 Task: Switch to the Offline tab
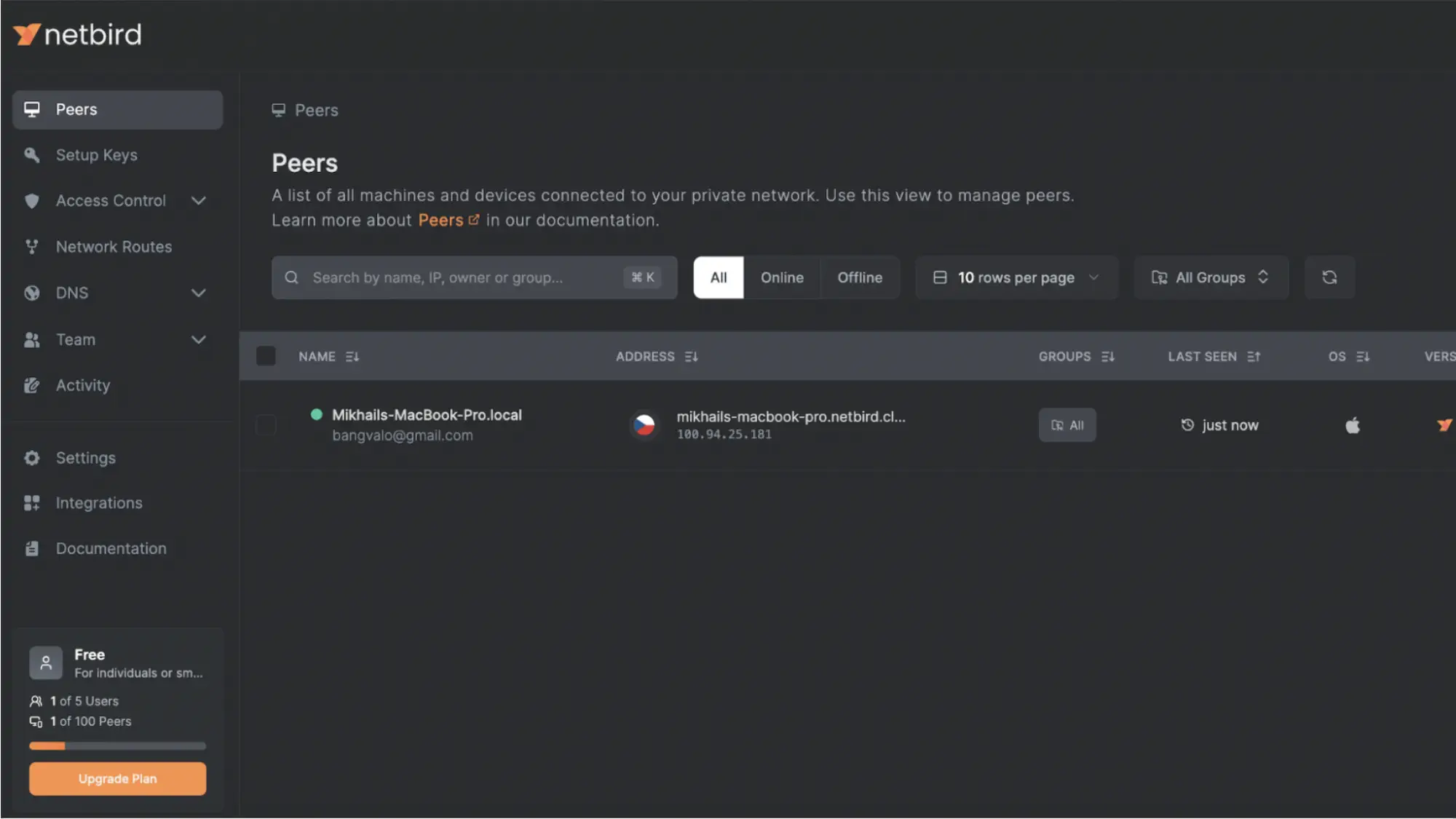click(860, 277)
